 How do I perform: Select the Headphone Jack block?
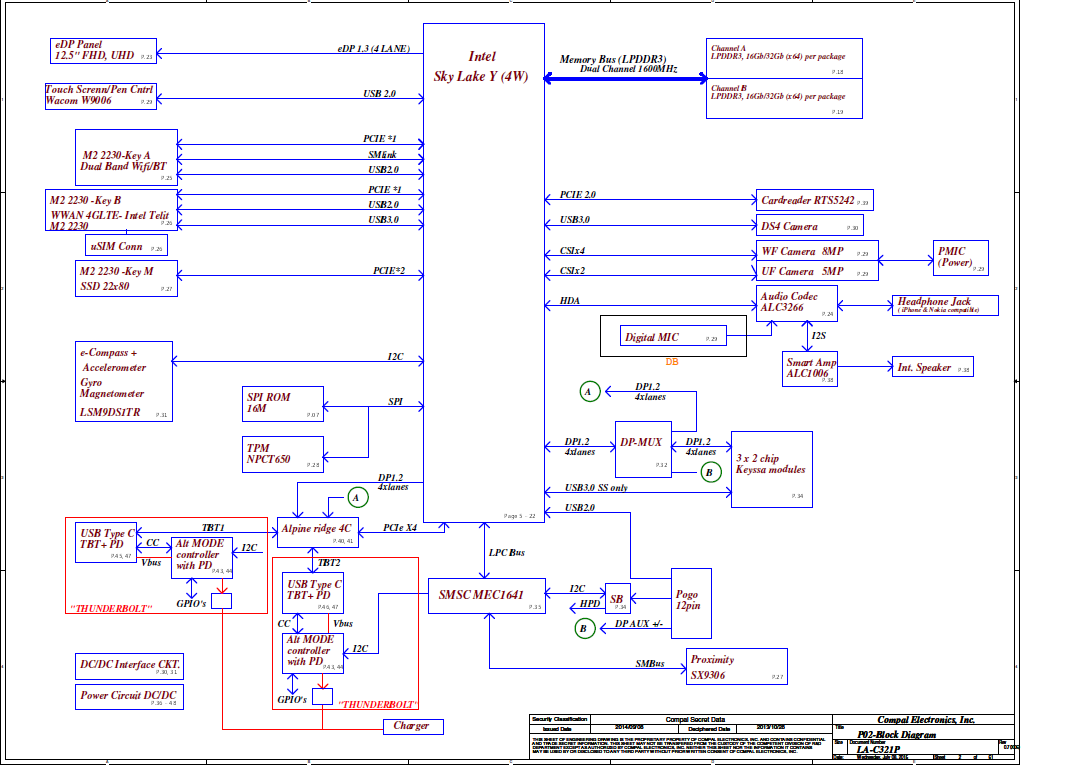pyautogui.click(x=946, y=305)
